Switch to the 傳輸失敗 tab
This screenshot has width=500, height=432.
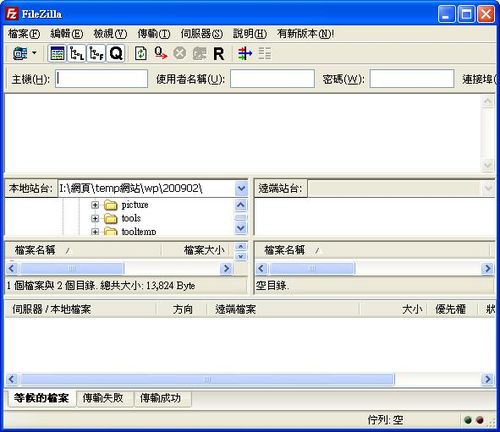coord(104,398)
